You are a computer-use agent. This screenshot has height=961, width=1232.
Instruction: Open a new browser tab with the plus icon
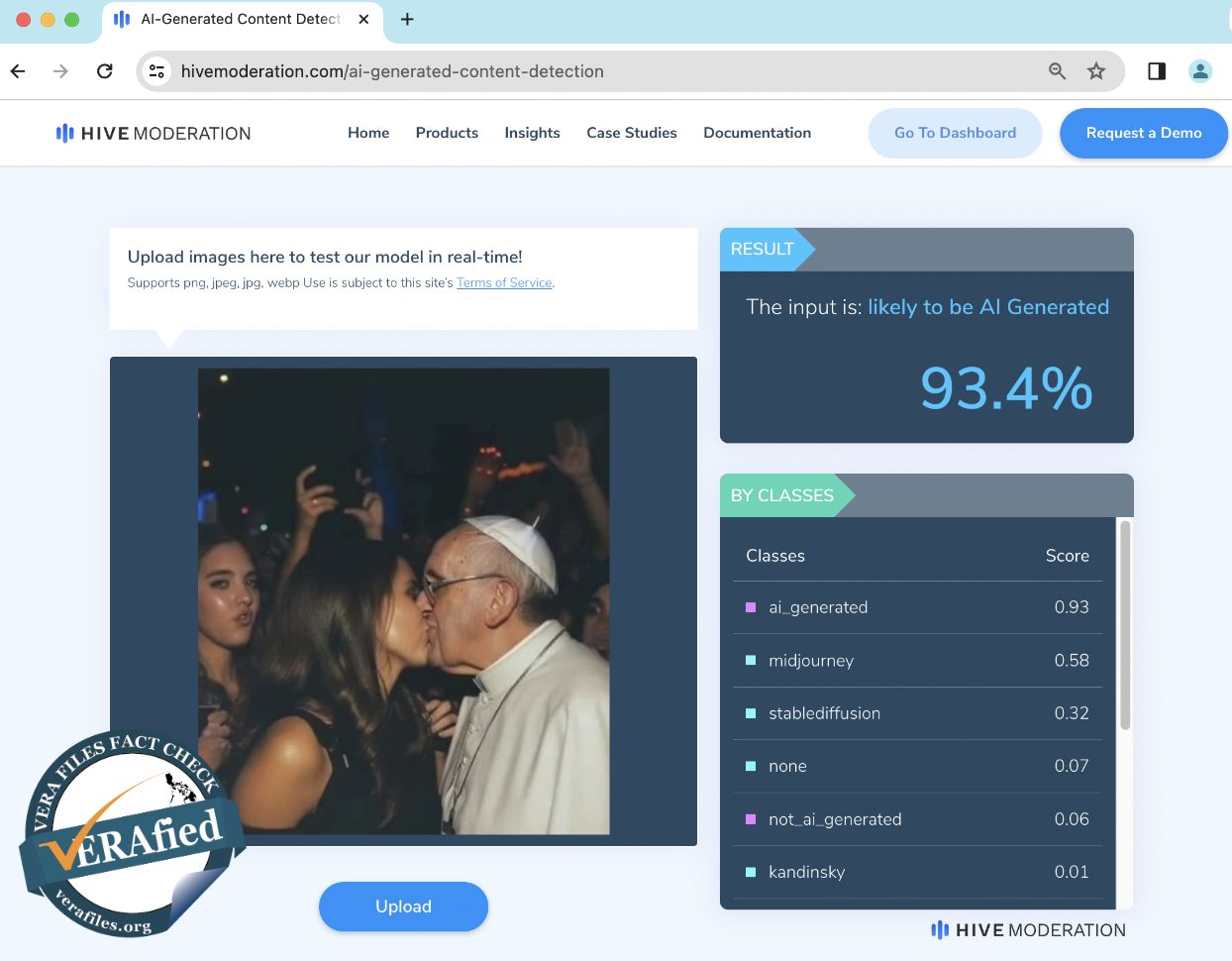point(407,17)
